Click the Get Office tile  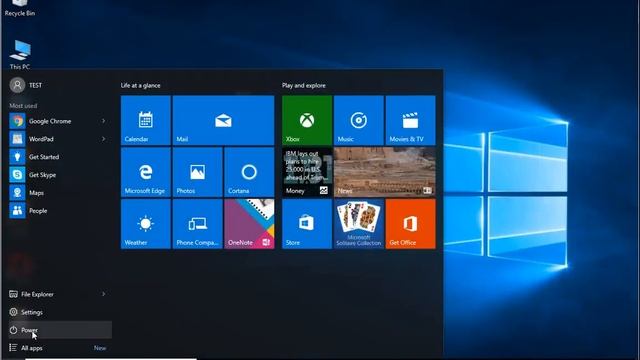(x=411, y=224)
